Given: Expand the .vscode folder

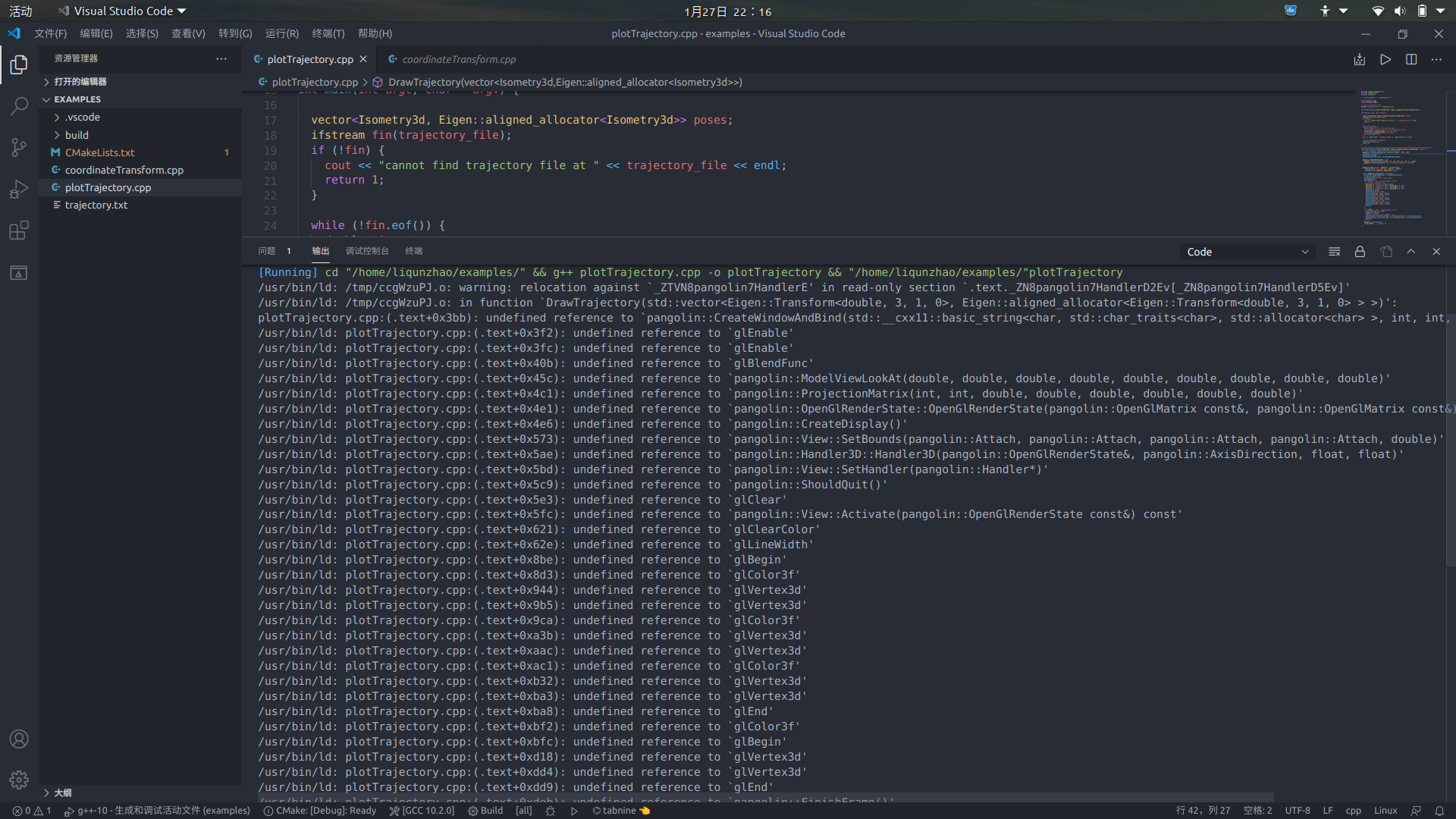Looking at the screenshot, I should pos(140,117).
